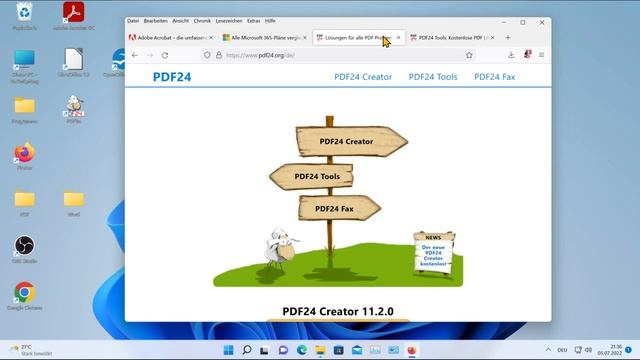Open the Hilfe menu
The height and width of the screenshot is (360, 640).
[270, 21]
